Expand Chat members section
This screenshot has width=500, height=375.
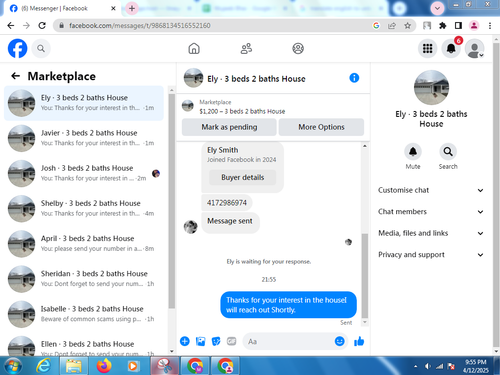[x=431, y=212]
